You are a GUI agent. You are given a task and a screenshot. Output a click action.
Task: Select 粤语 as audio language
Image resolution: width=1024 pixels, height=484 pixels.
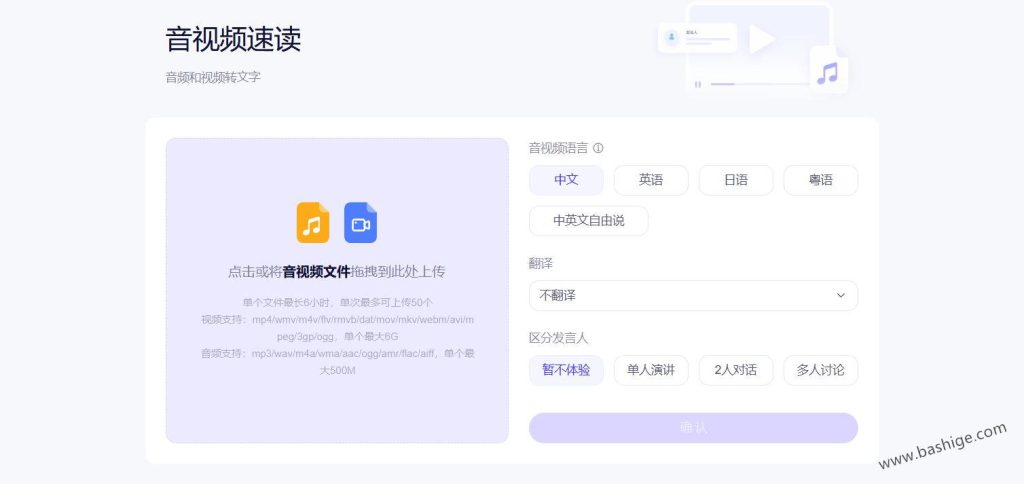tap(821, 180)
